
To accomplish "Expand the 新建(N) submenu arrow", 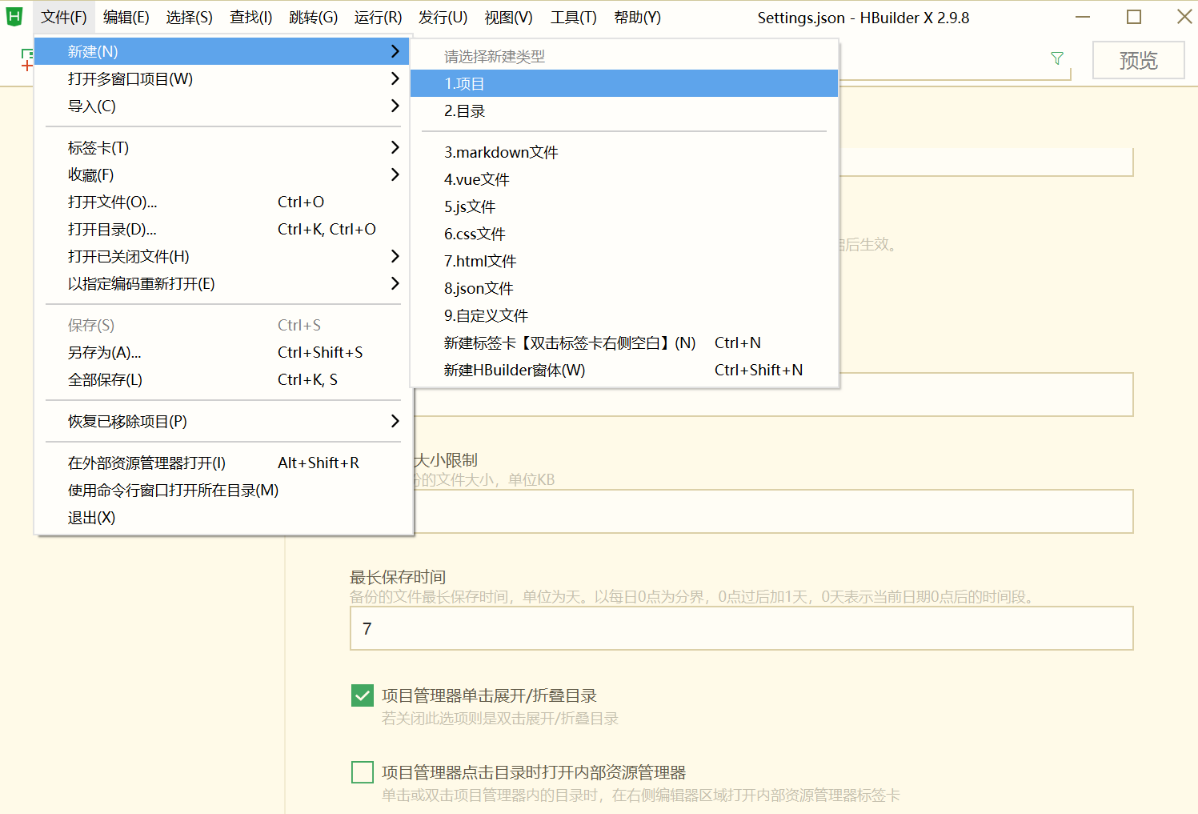I will coord(394,51).
